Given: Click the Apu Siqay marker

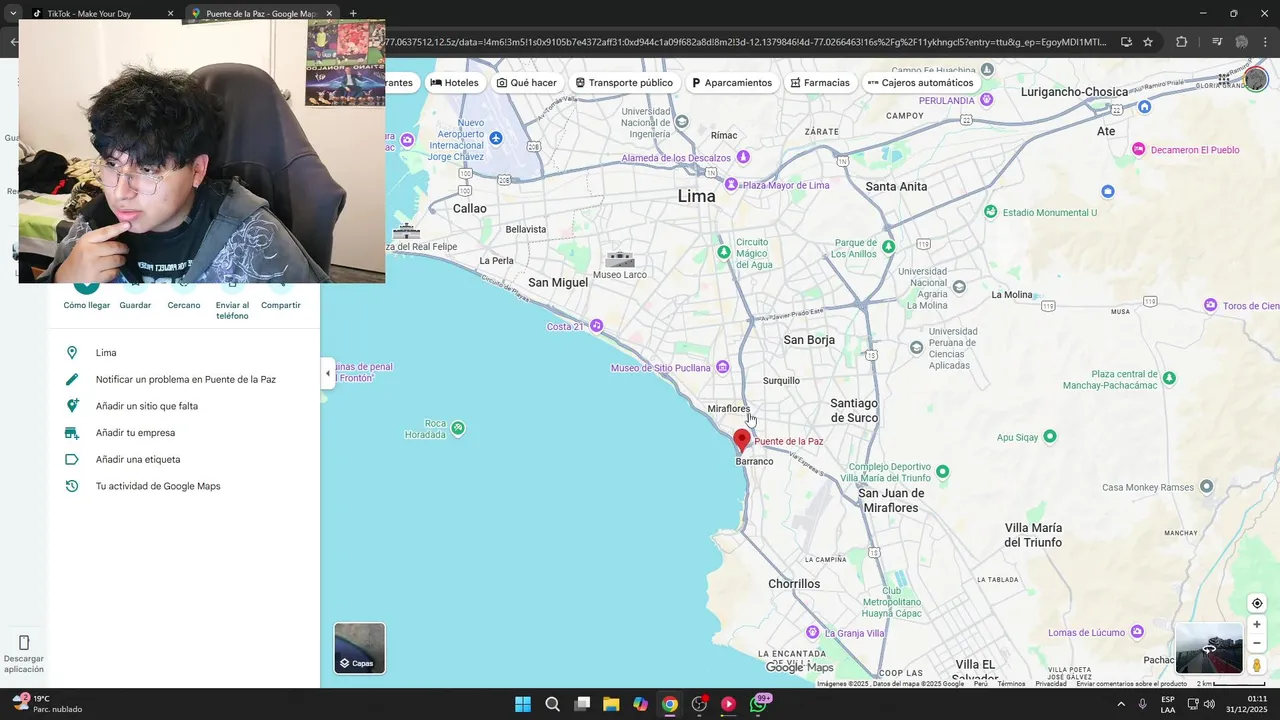Looking at the screenshot, I should click(x=1050, y=436).
